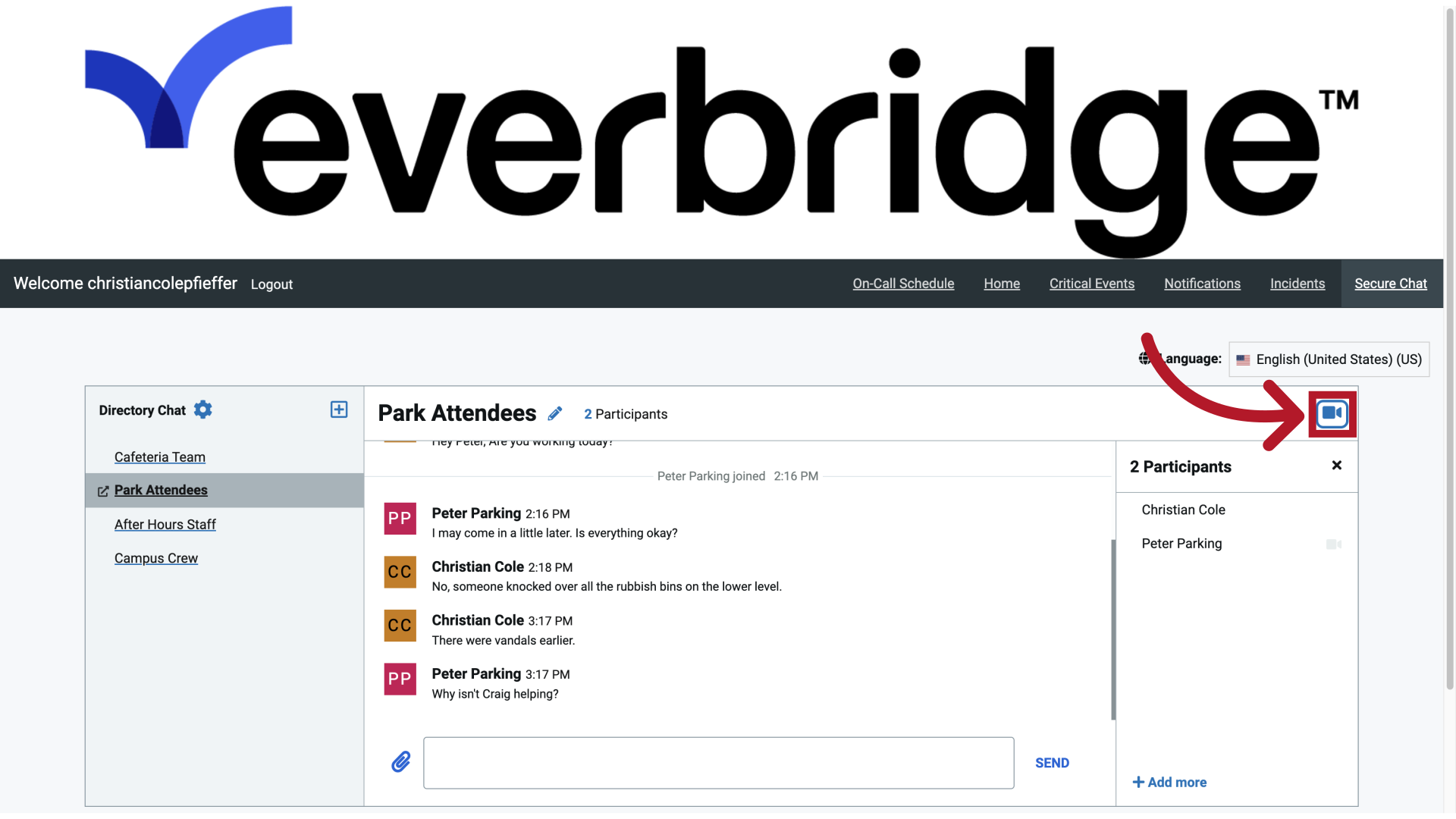Open Notifications in the nav bar
This screenshot has height=819, width=1456.
pyautogui.click(x=1202, y=284)
